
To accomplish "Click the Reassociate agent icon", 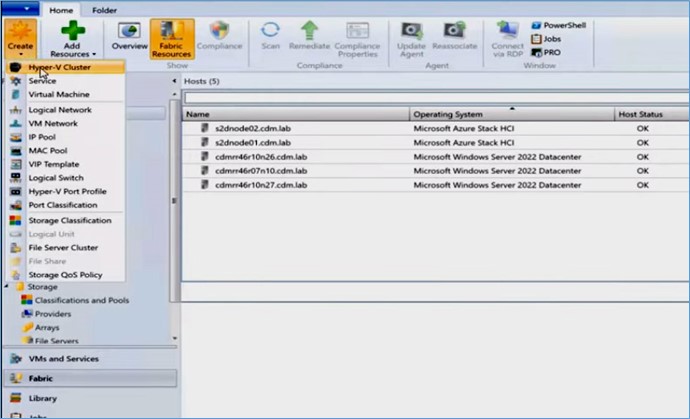I will (455, 31).
